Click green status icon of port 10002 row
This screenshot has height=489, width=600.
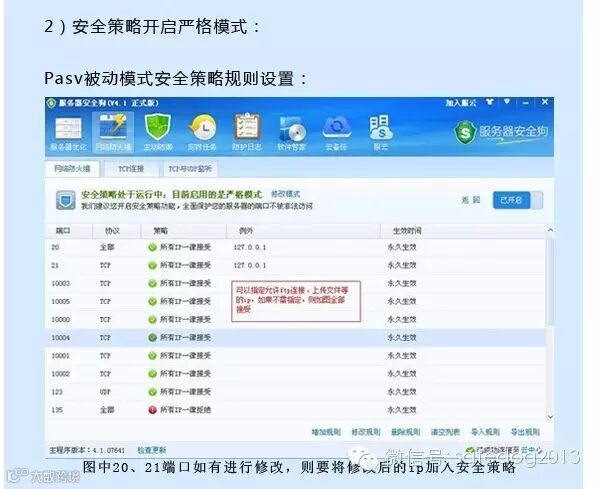pos(152,374)
